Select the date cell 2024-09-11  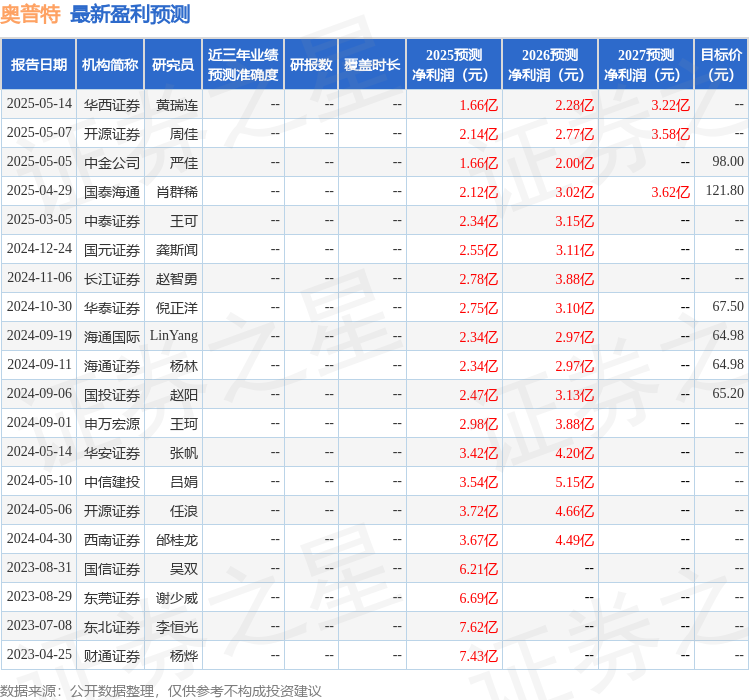(x=39, y=365)
